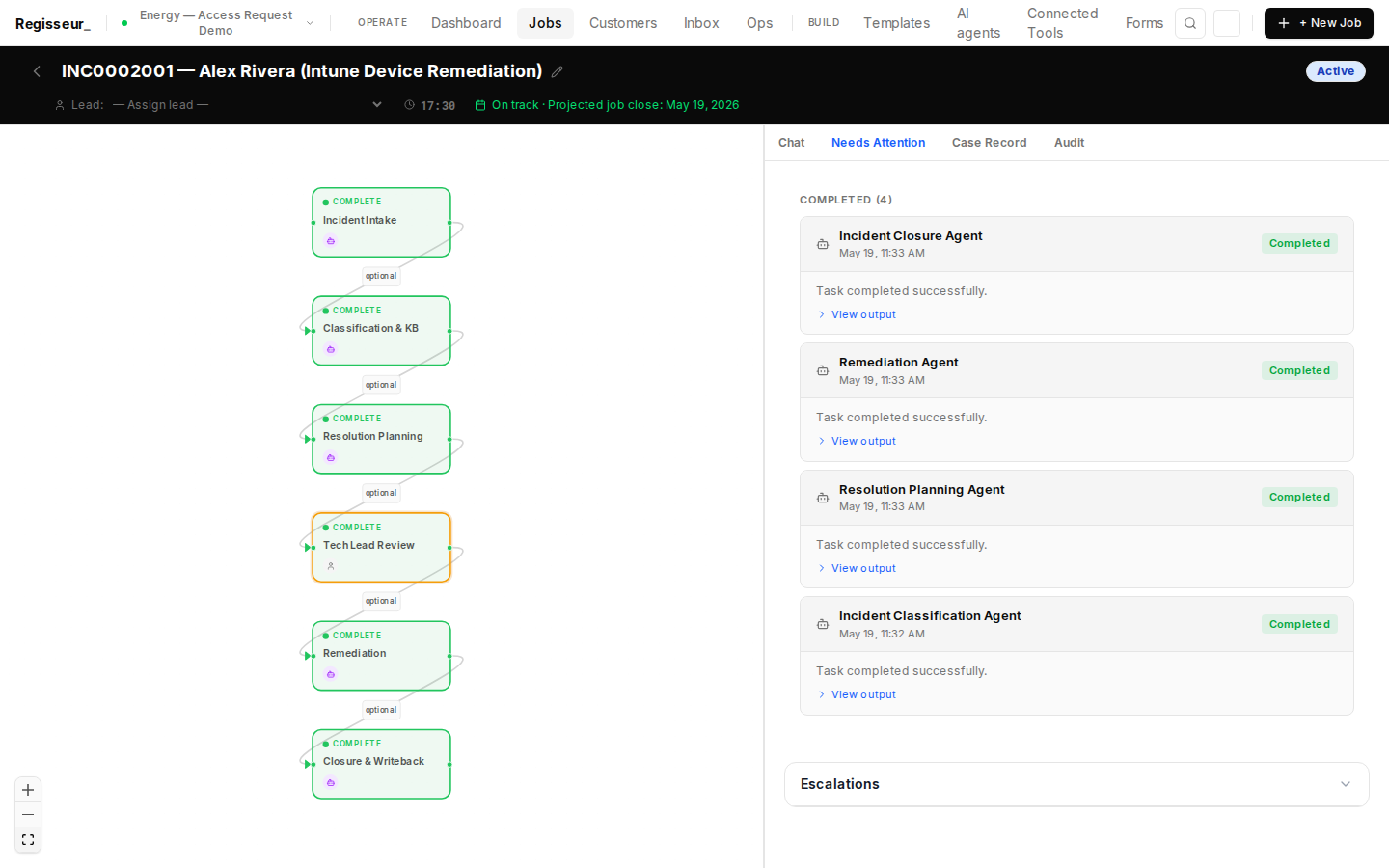The width and height of the screenshot is (1389, 868).
Task: Open the Assign lead dropdown
Action: [248, 105]
